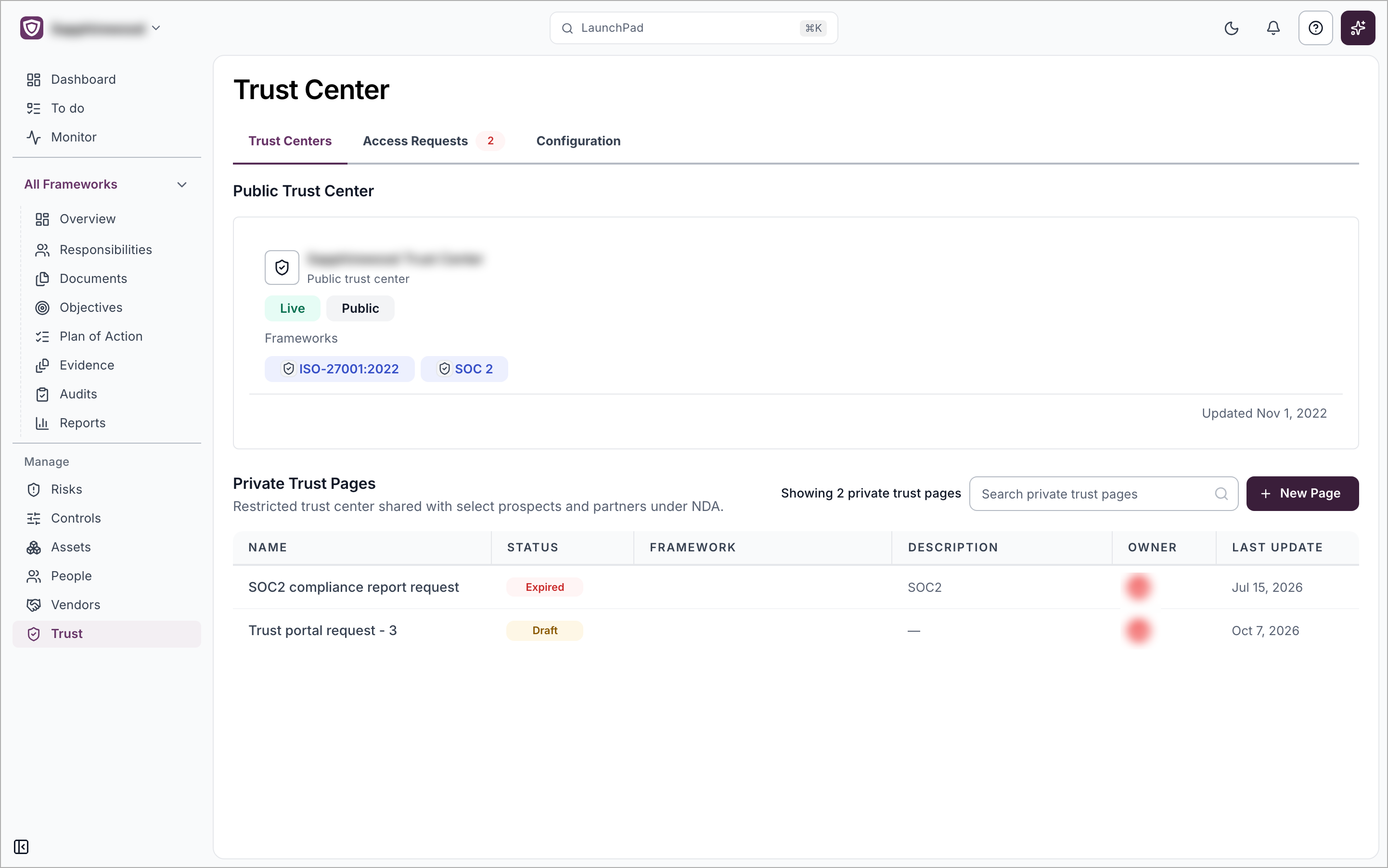Image resolution: width=1388 pixels, height=868 pixels.
Task: Click the Draft status badge
Action: pyautogui.click(x=544, y=630)
